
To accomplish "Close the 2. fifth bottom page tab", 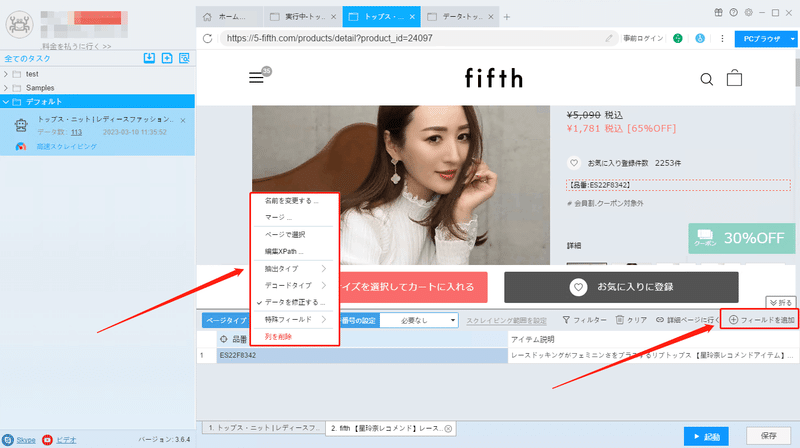I will point(448,429).
